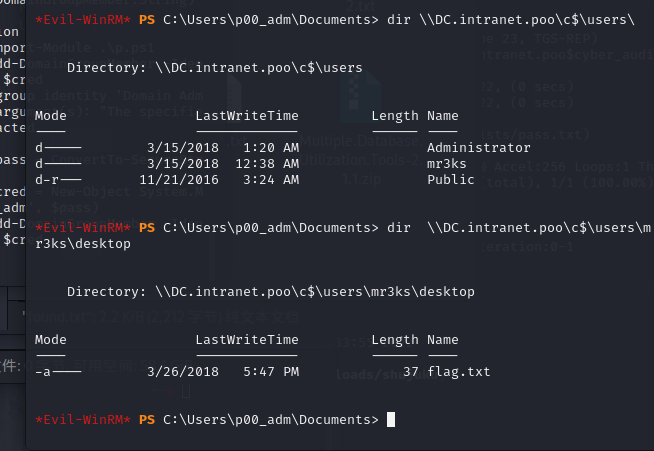Viewport: 654px width, 451px height.
Task: Click the orange PS label in bottom prompt
Action: (147, 420)
